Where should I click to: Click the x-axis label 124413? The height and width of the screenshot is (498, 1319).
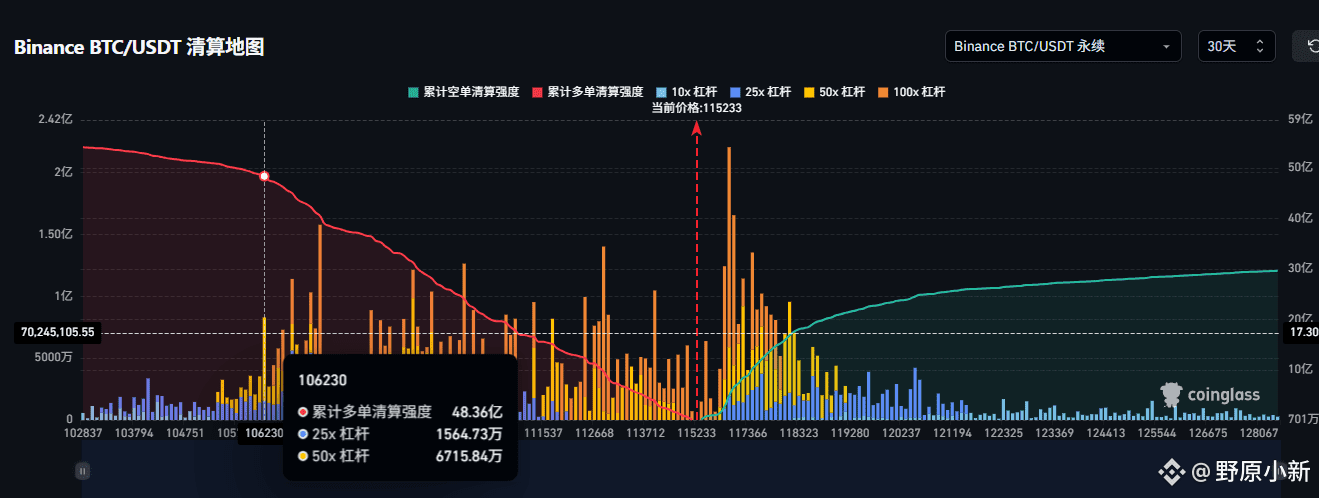(x=1105, y=433)
